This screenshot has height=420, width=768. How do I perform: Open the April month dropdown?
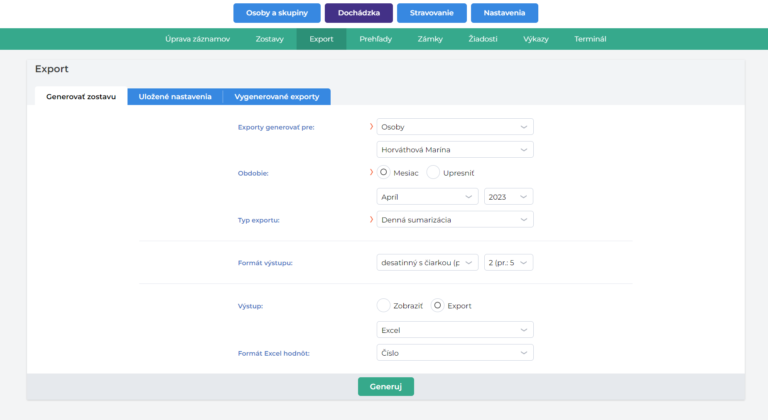click(x=427, y=197)
